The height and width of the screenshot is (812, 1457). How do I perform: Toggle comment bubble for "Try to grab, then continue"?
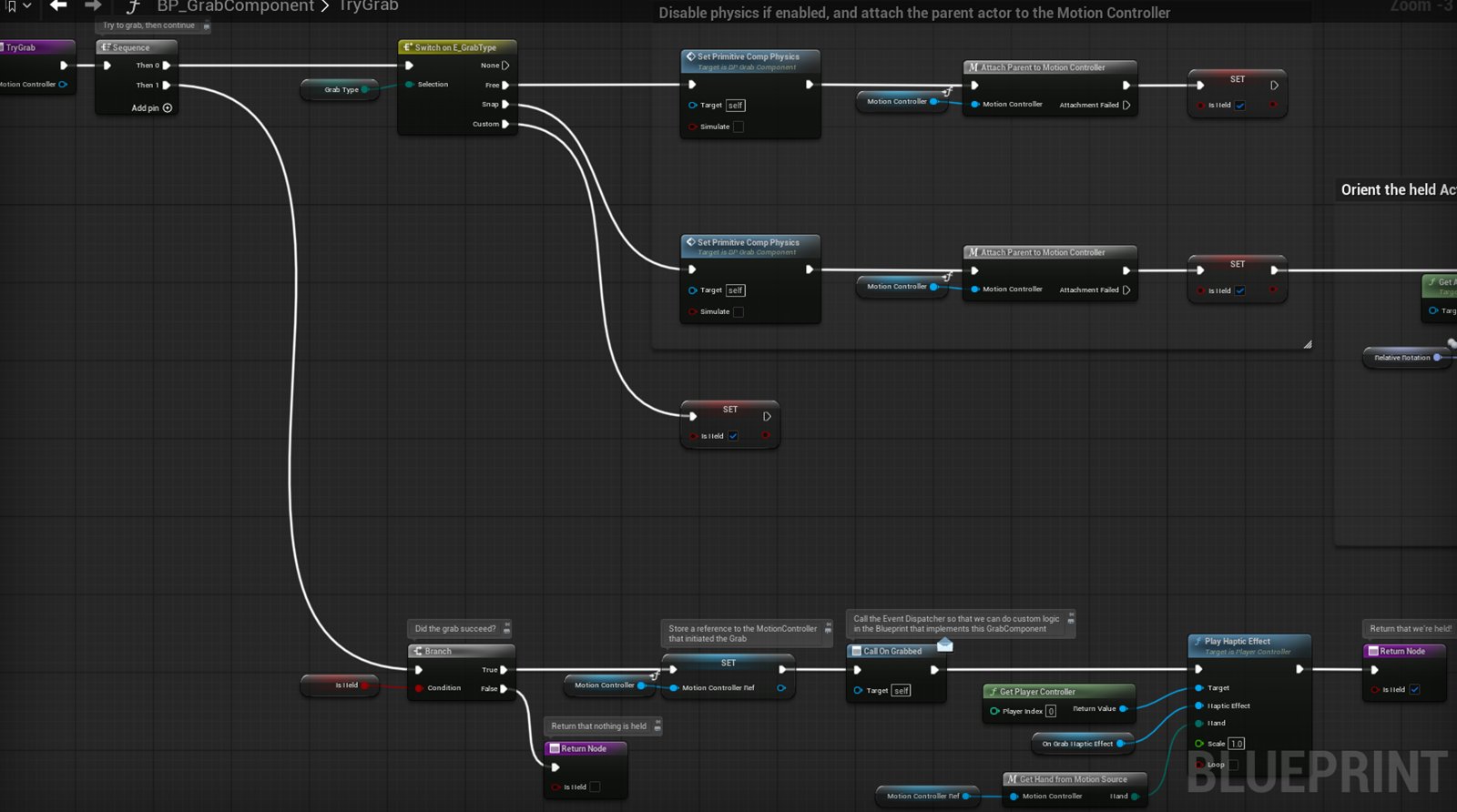click(207, 26)
